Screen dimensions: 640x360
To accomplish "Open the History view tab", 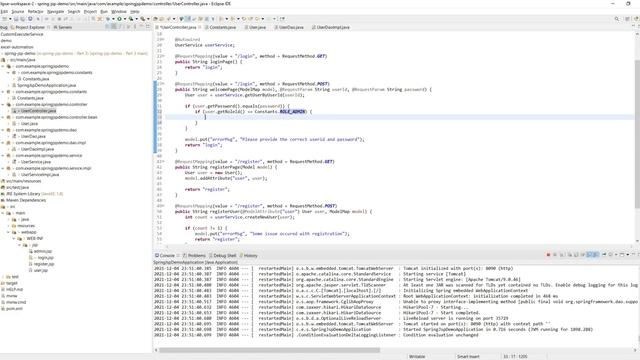I will coord(250,256).
